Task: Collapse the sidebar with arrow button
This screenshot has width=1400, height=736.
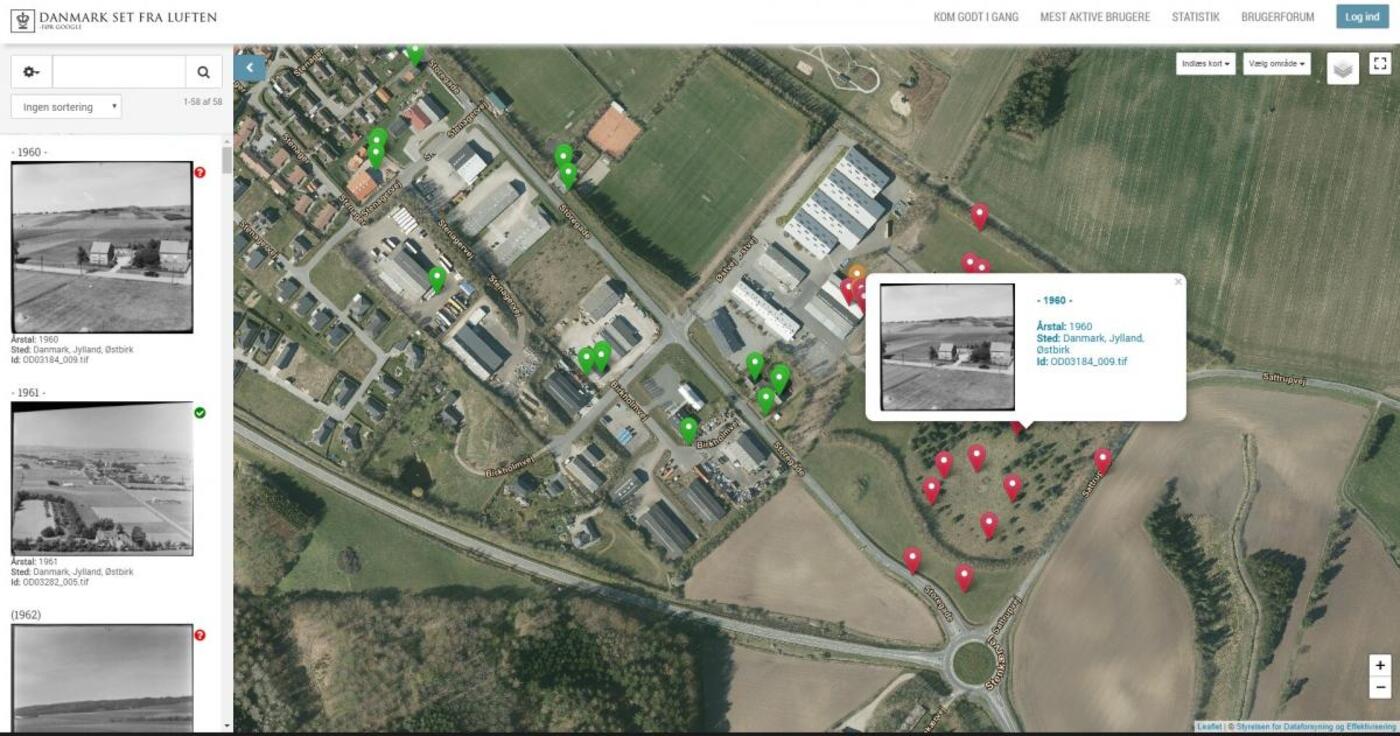Action: (249, 68)
